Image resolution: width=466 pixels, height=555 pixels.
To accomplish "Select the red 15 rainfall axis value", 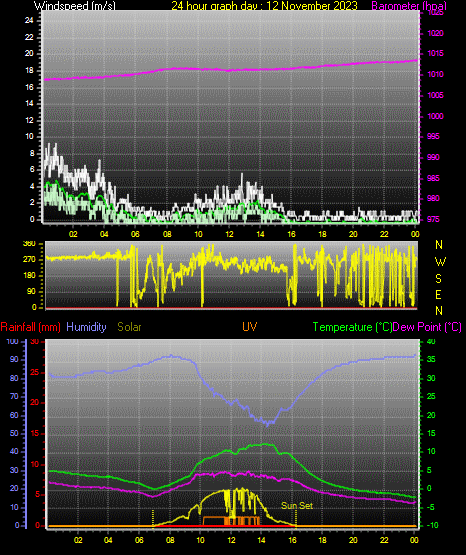I will coord(35,434).
